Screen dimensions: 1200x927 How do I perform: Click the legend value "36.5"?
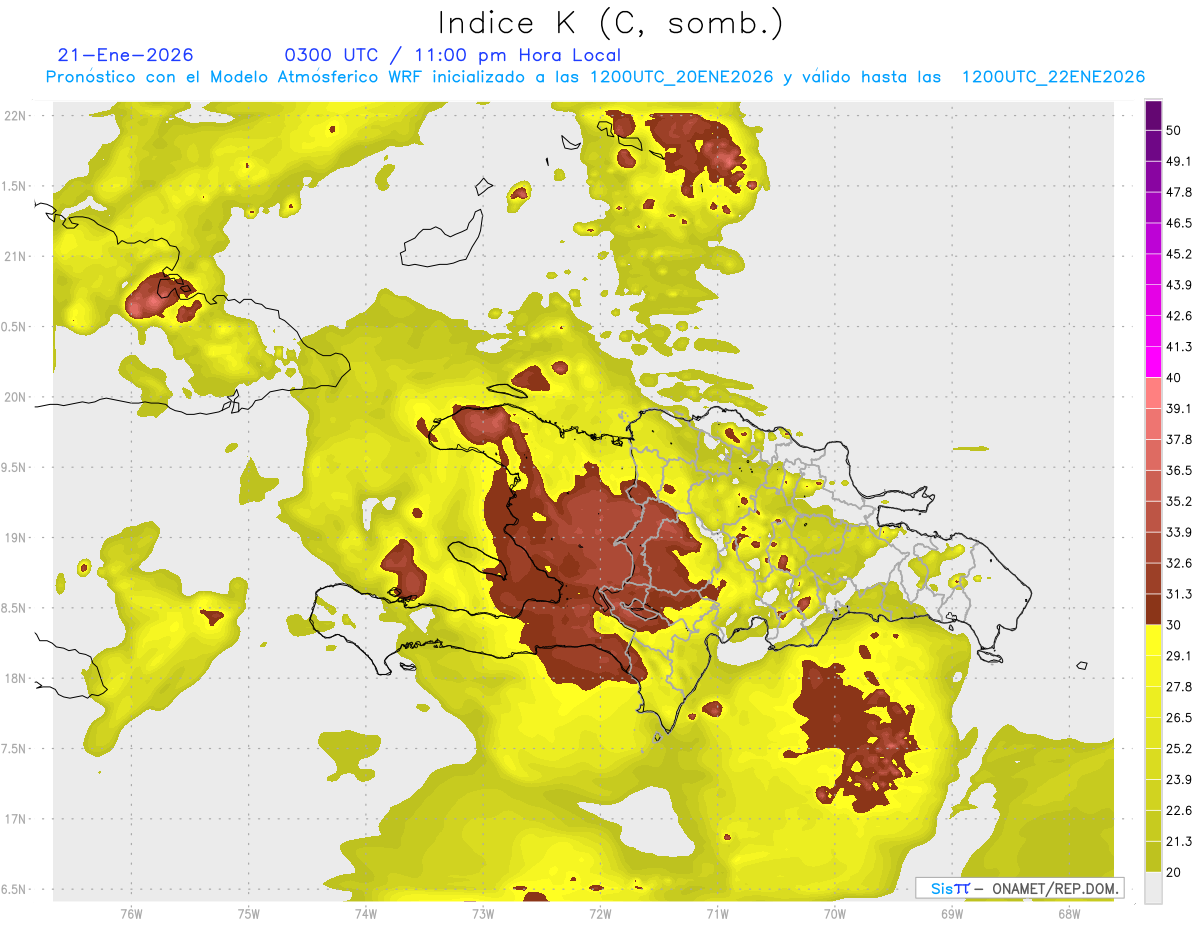pos(1178,470)
